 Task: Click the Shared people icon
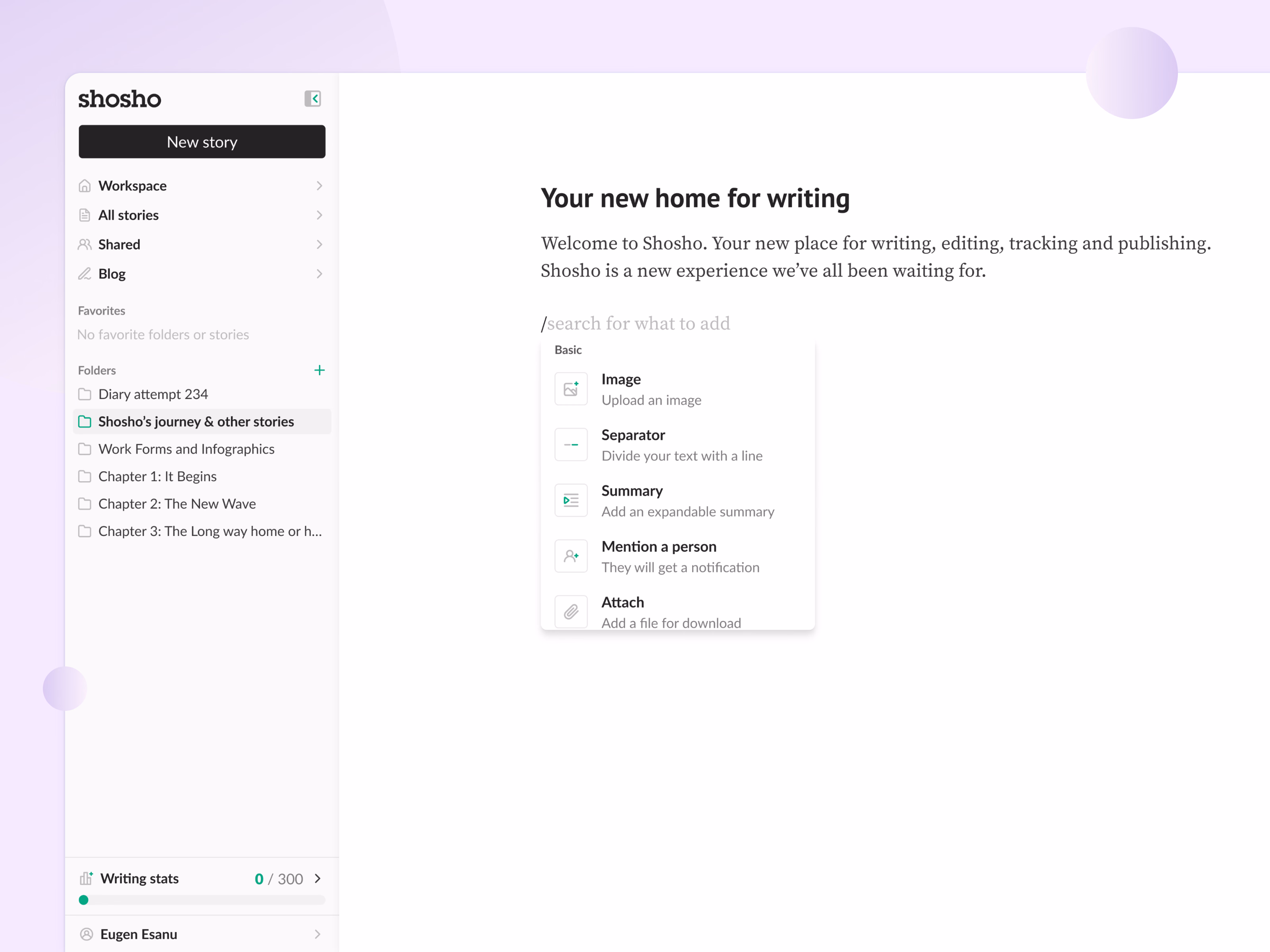[x=85, y=244]
